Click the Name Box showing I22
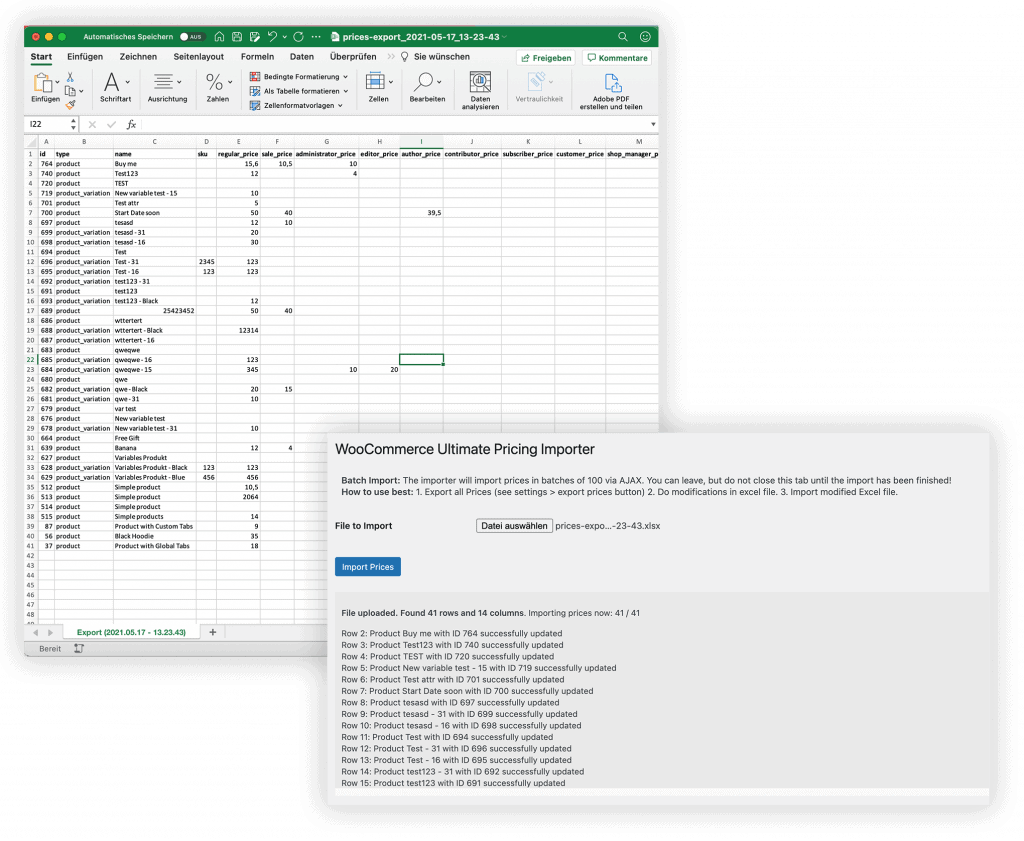 coord(46,124)
